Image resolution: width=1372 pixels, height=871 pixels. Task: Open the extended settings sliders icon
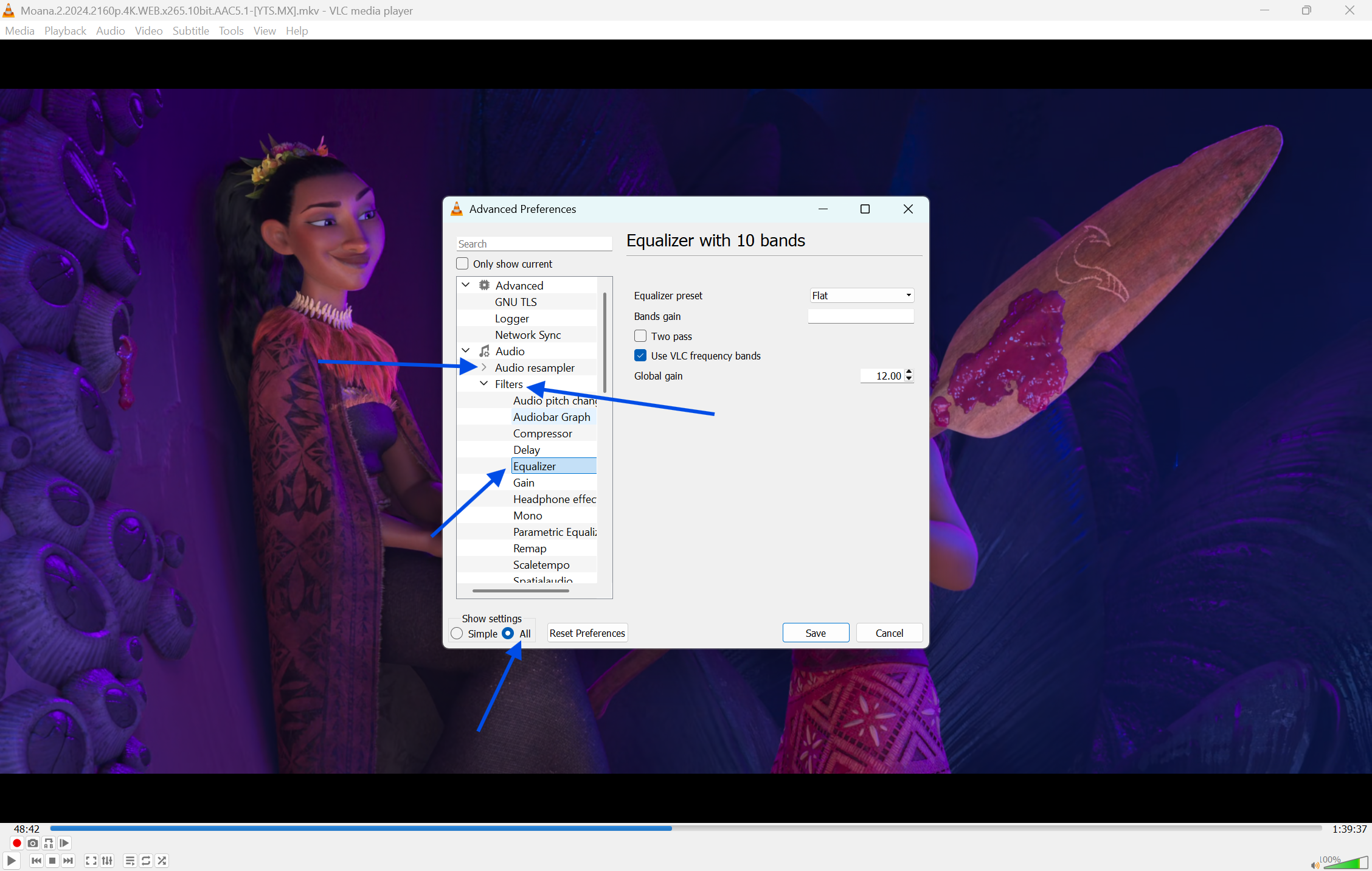pyautogui.click(x=107, y=861)
